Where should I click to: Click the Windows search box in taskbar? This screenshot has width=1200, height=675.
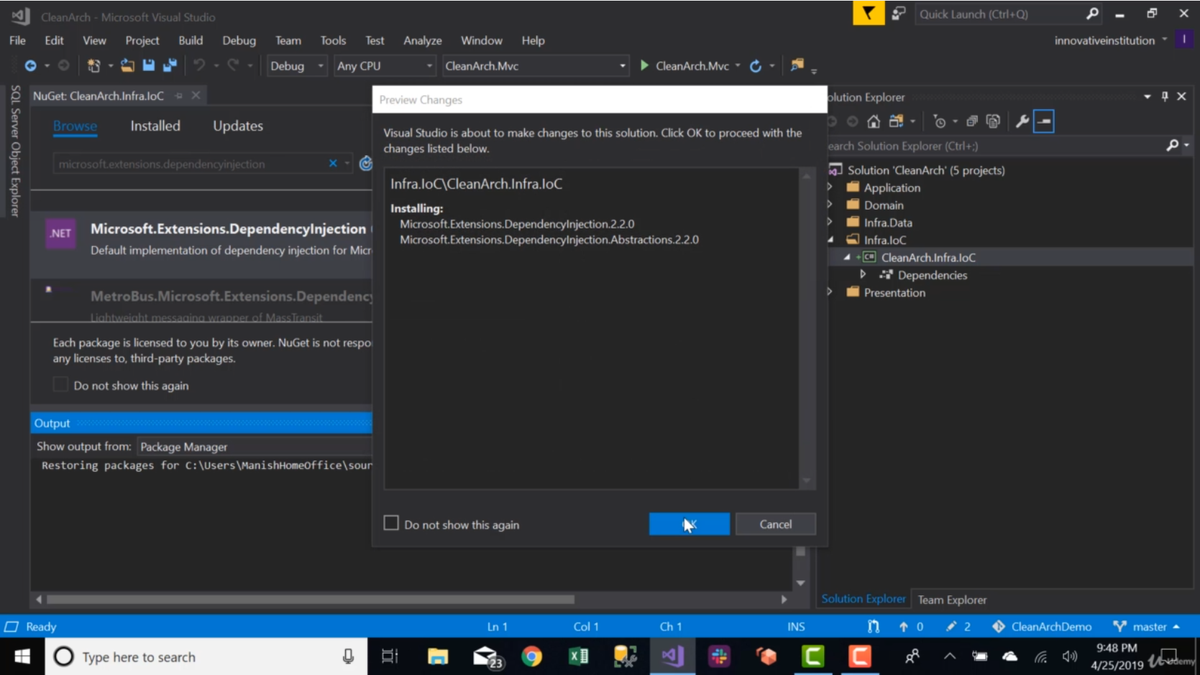coord(206,657)
